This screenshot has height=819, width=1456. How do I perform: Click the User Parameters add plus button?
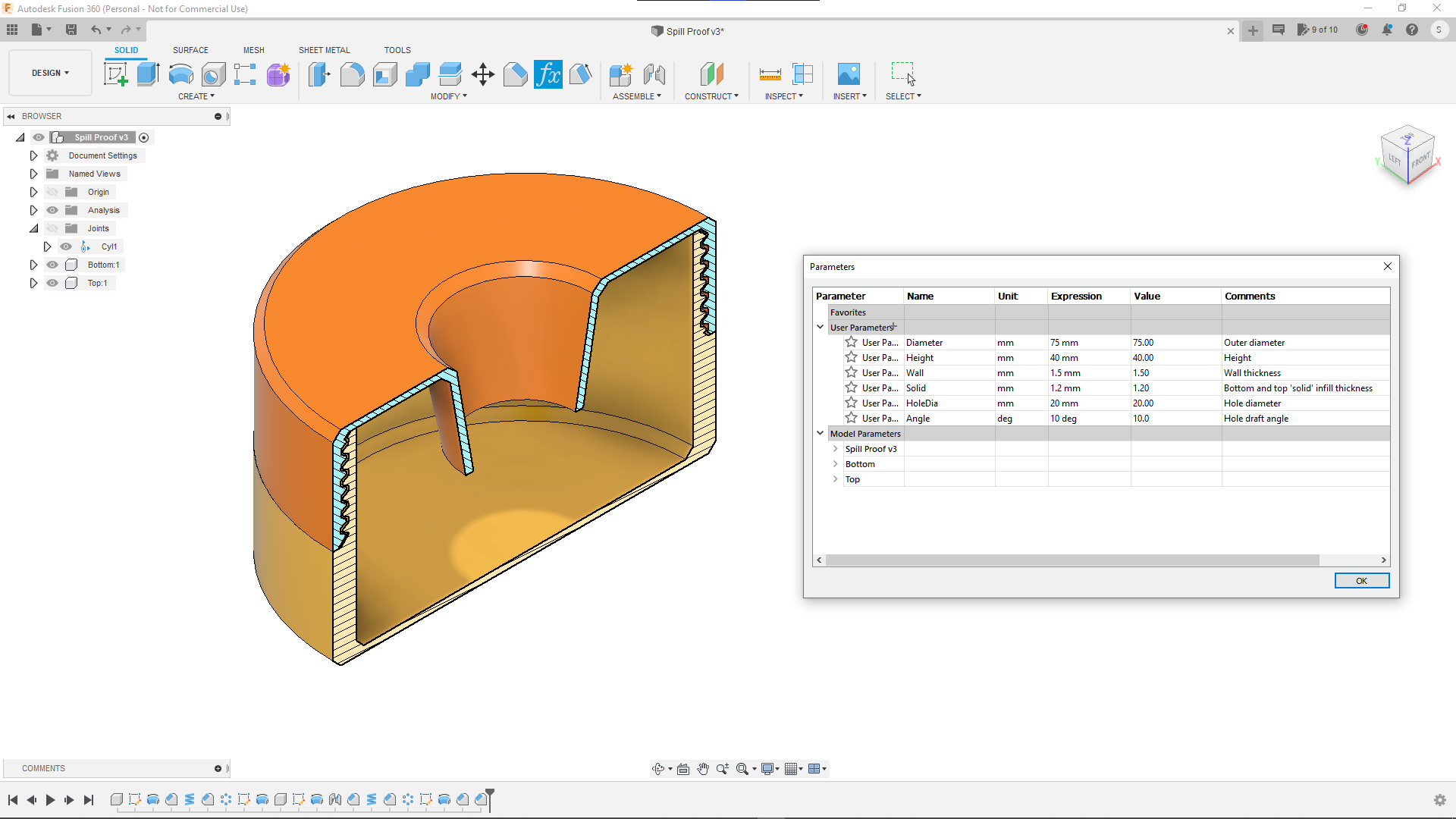(x=895, y=327)
